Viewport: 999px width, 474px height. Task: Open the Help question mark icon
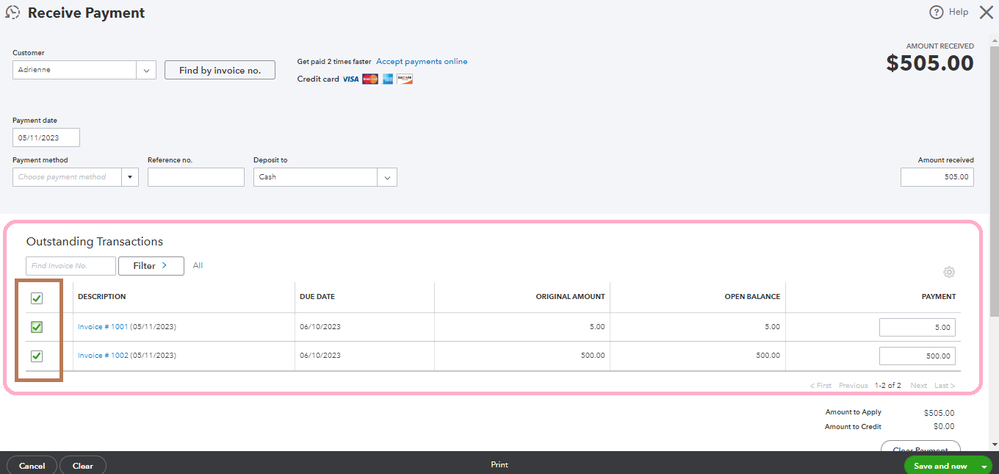coord(936,12)
